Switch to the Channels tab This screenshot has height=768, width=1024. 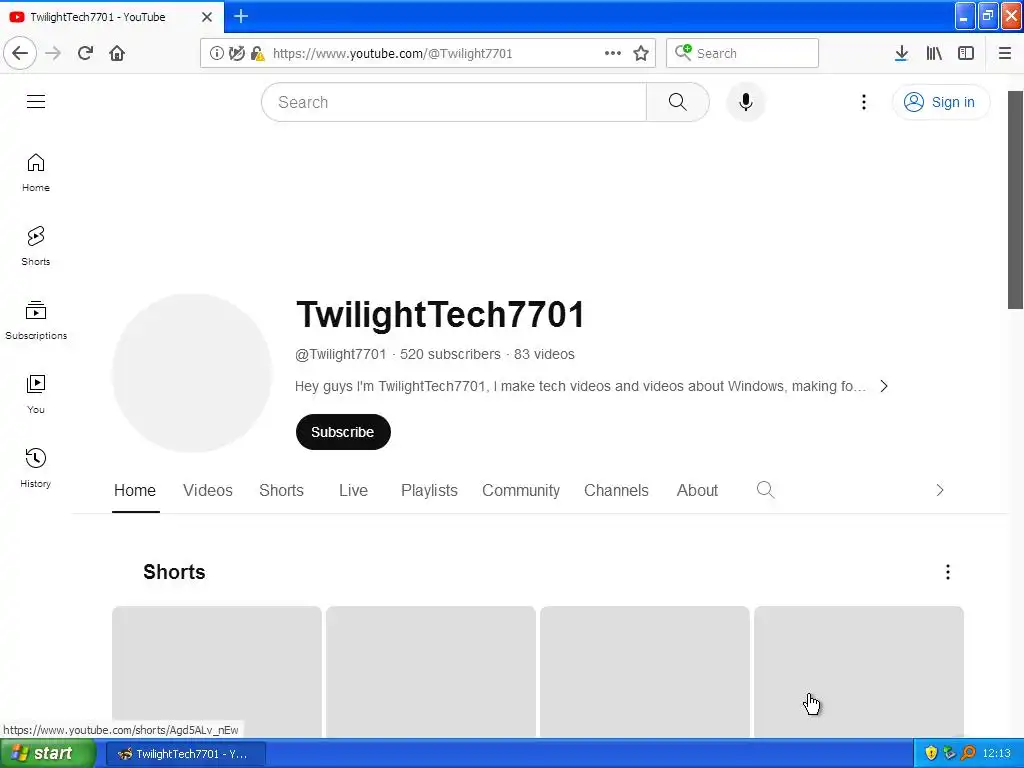616,490
